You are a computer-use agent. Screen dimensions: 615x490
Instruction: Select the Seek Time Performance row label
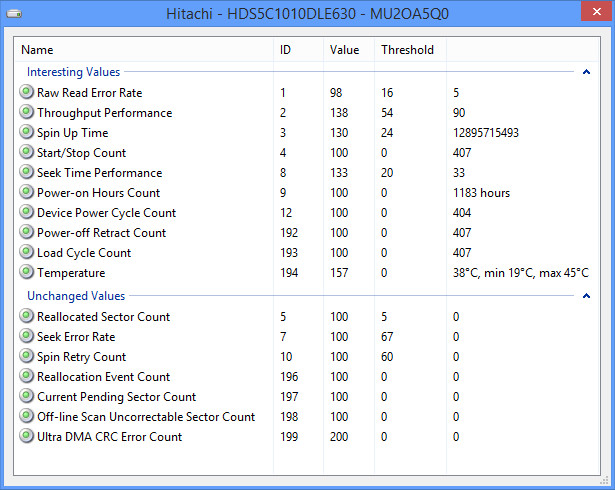click(100, 173)
